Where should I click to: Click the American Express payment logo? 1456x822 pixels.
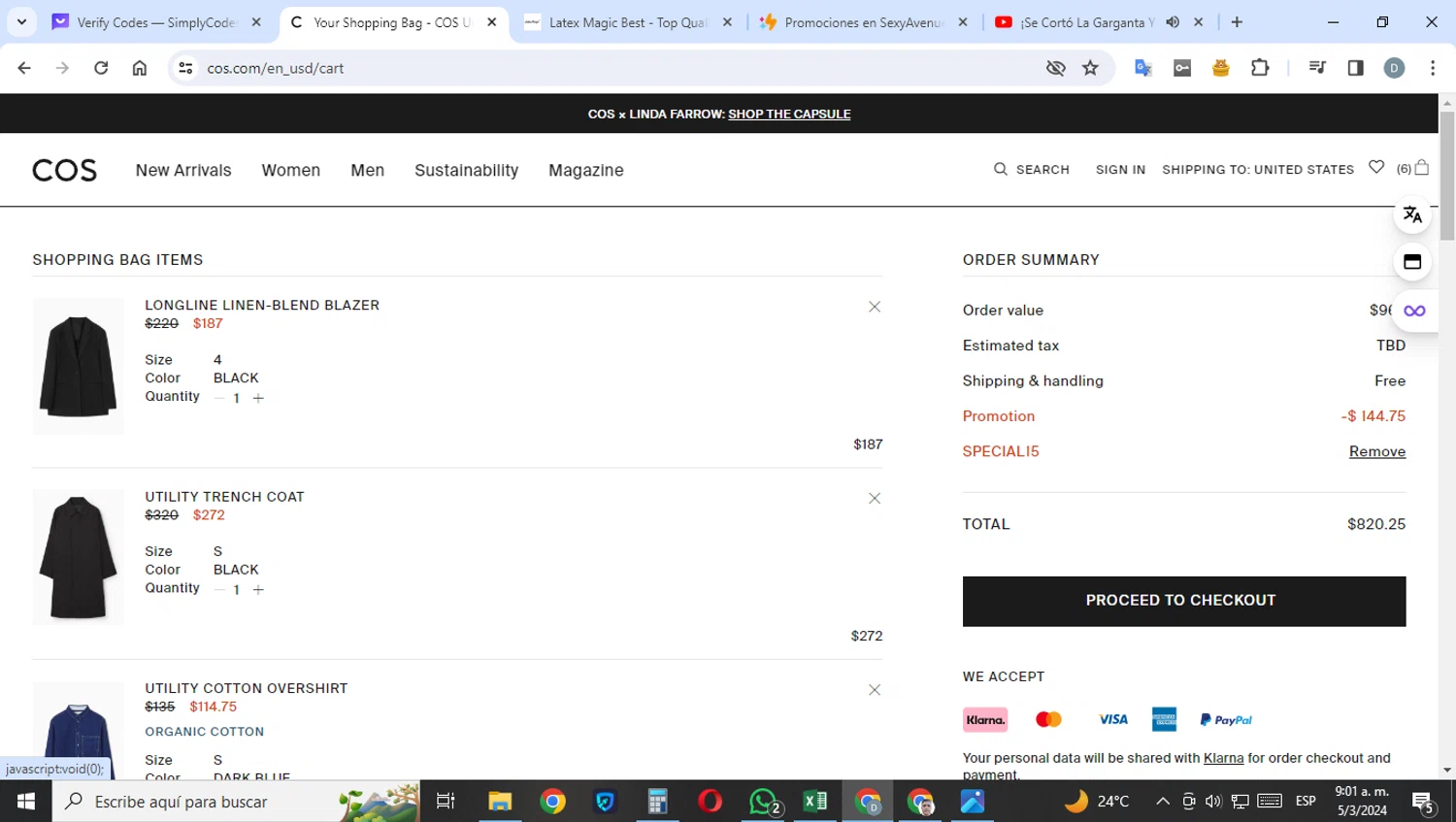[1164, 719]
